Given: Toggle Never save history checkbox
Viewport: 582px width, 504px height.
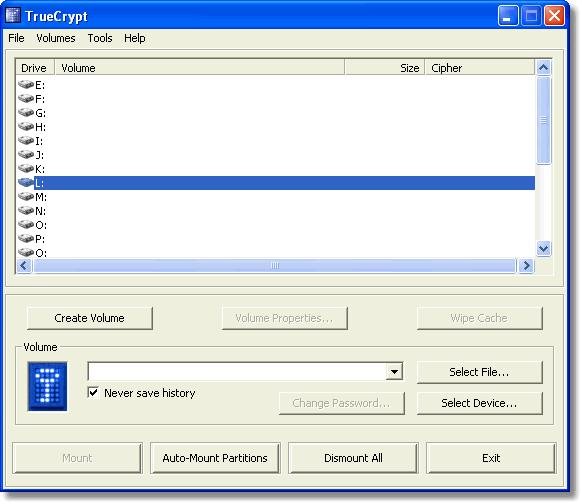Looking at the screenshot, I should click(x=93, y=392).
